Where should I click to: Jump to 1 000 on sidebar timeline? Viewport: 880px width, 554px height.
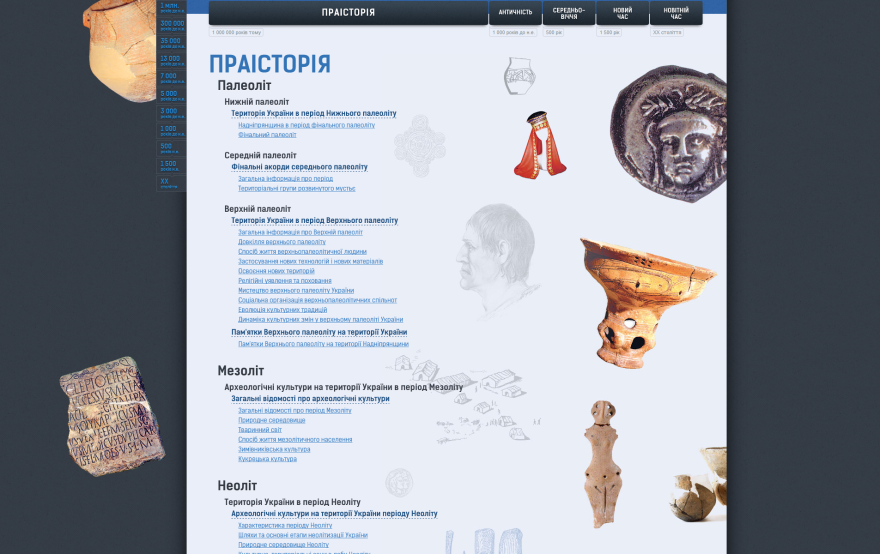[x=171, y=130]
